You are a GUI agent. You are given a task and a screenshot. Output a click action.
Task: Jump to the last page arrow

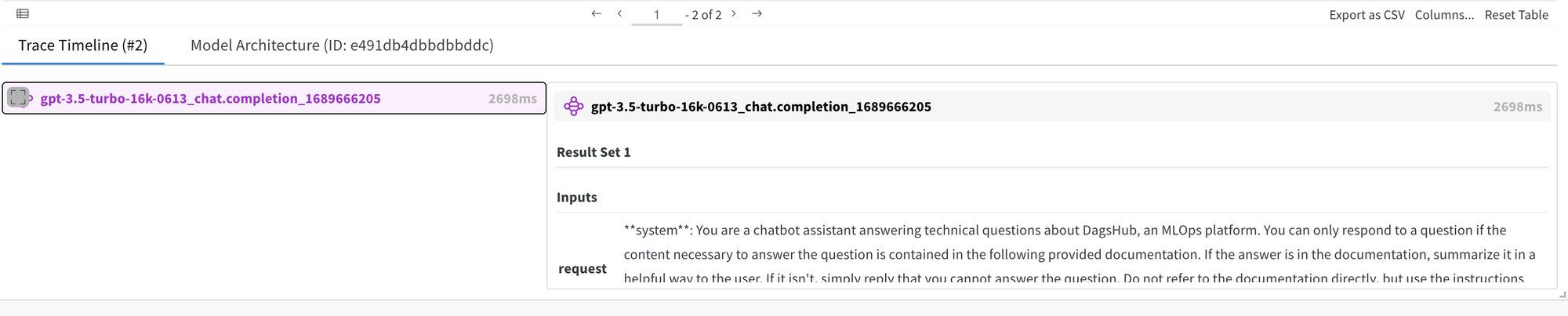click(x=757, y=13)
